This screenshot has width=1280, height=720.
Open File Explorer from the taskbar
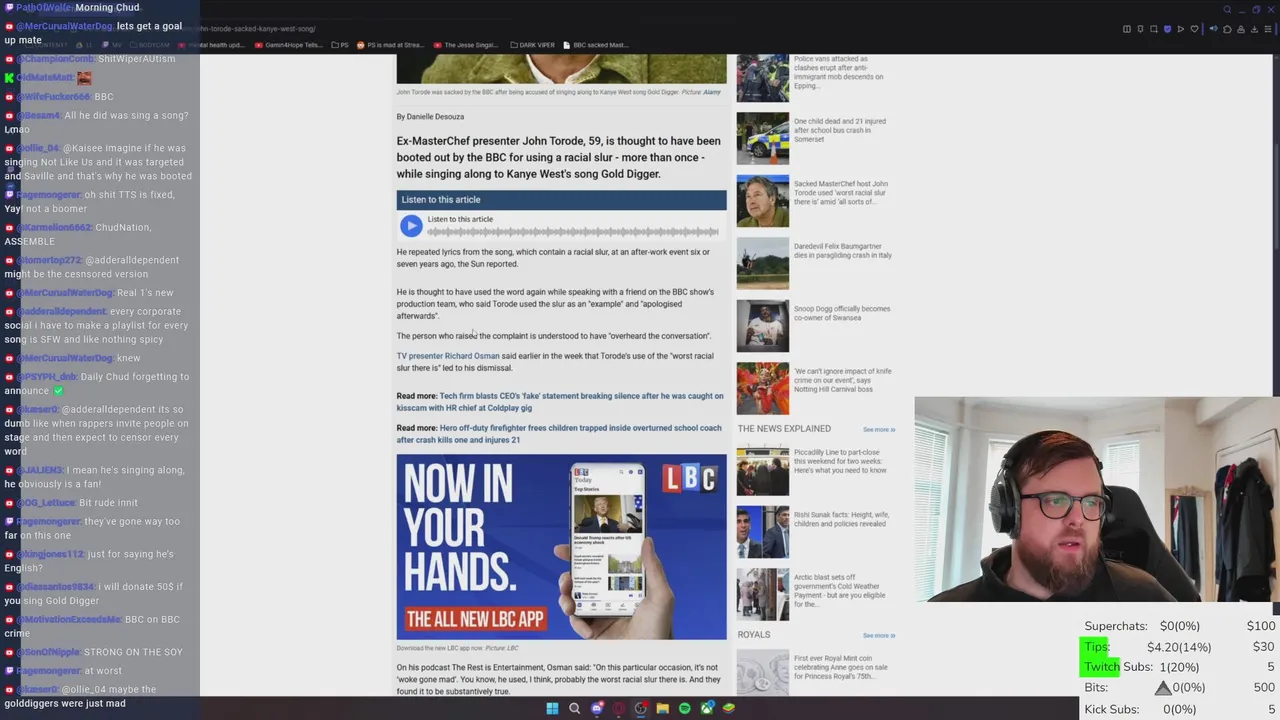(x=662, y=708)
